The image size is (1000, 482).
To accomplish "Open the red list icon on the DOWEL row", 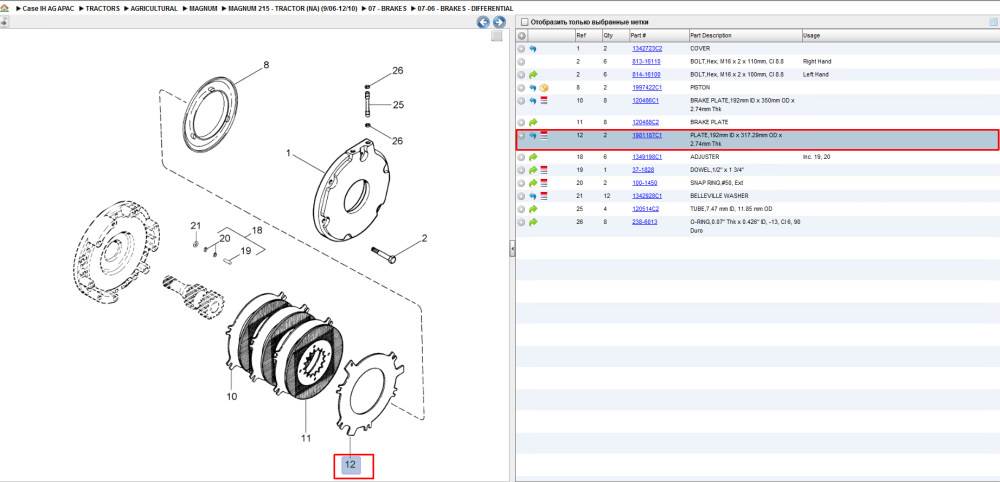I will tap(544, 170).
